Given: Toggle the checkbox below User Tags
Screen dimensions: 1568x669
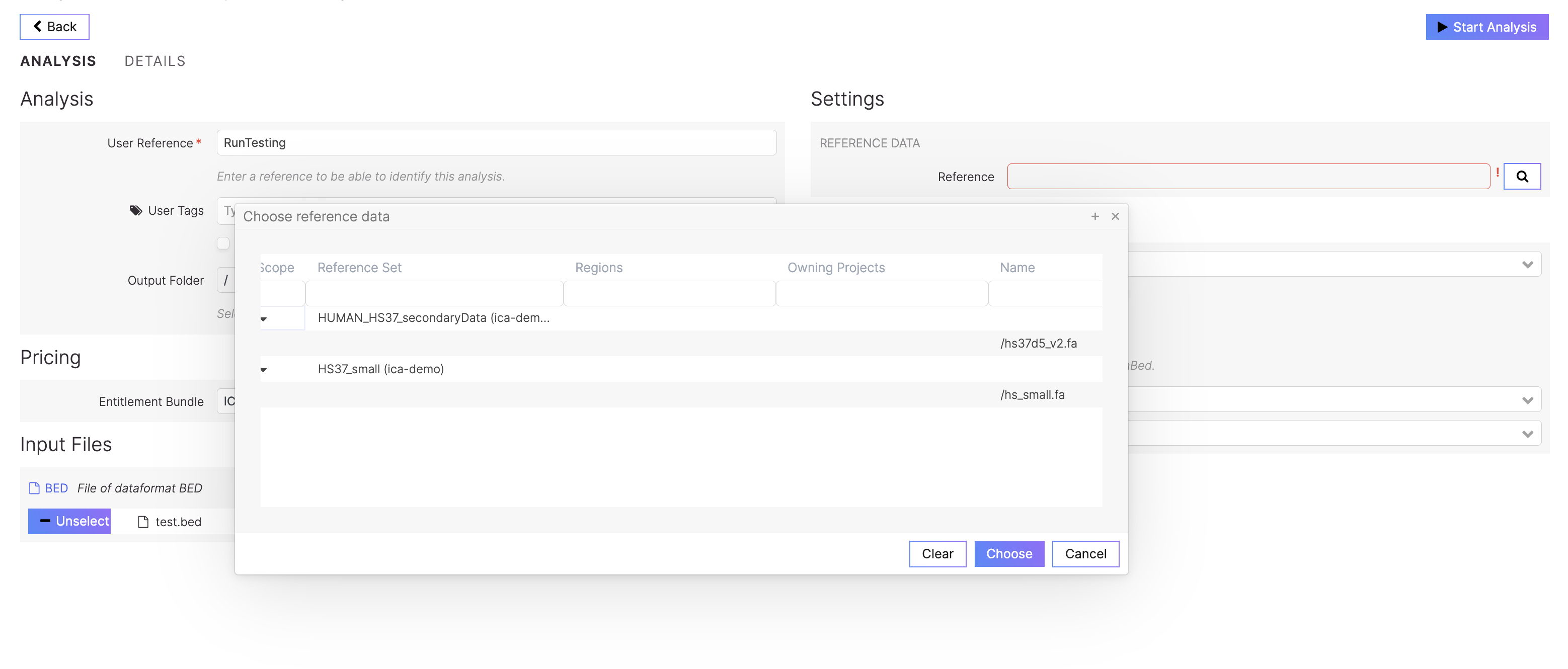Looking at the screenshot, I should [x=223, y=243].
